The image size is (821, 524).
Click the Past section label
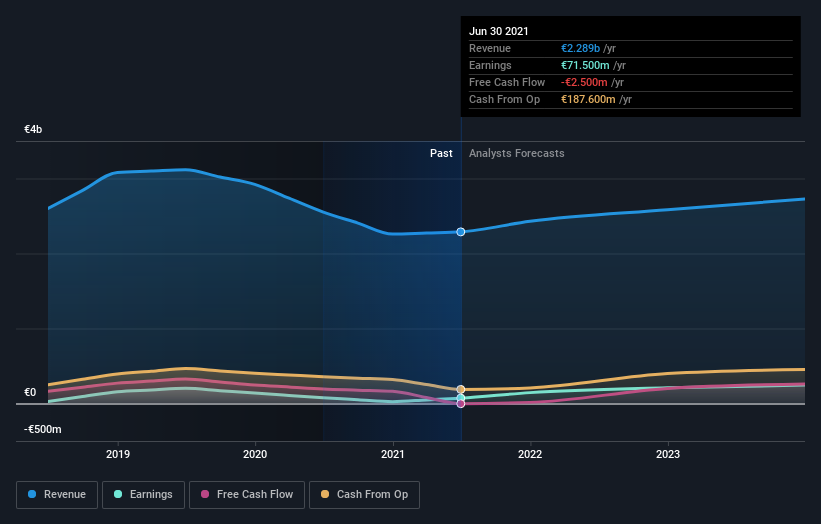click(x=441, y=153)
